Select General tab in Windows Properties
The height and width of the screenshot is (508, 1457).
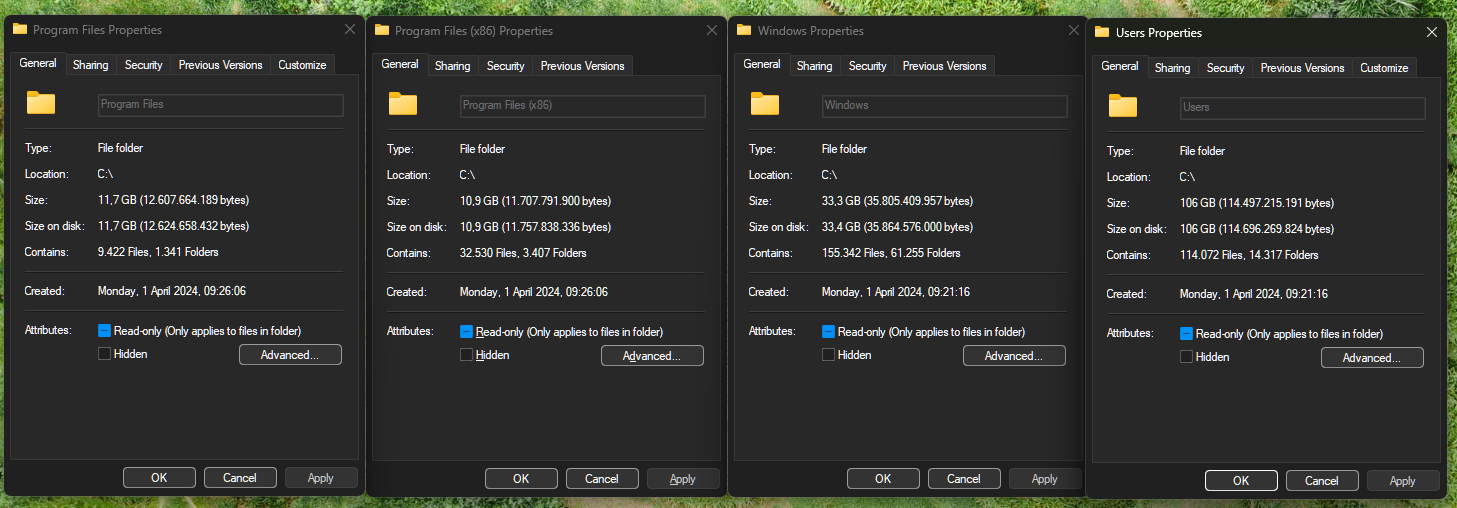[x=762, y=64]
